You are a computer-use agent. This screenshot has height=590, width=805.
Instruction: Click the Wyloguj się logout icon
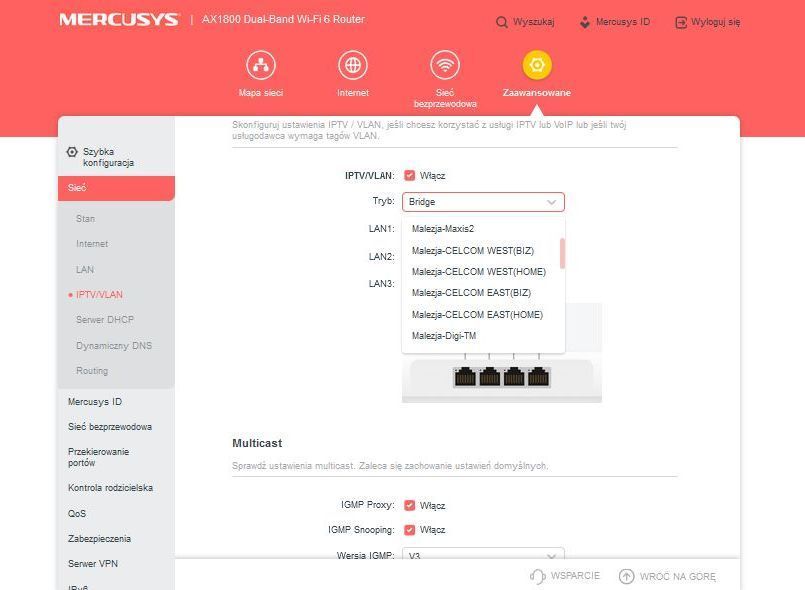pos(681,22)
